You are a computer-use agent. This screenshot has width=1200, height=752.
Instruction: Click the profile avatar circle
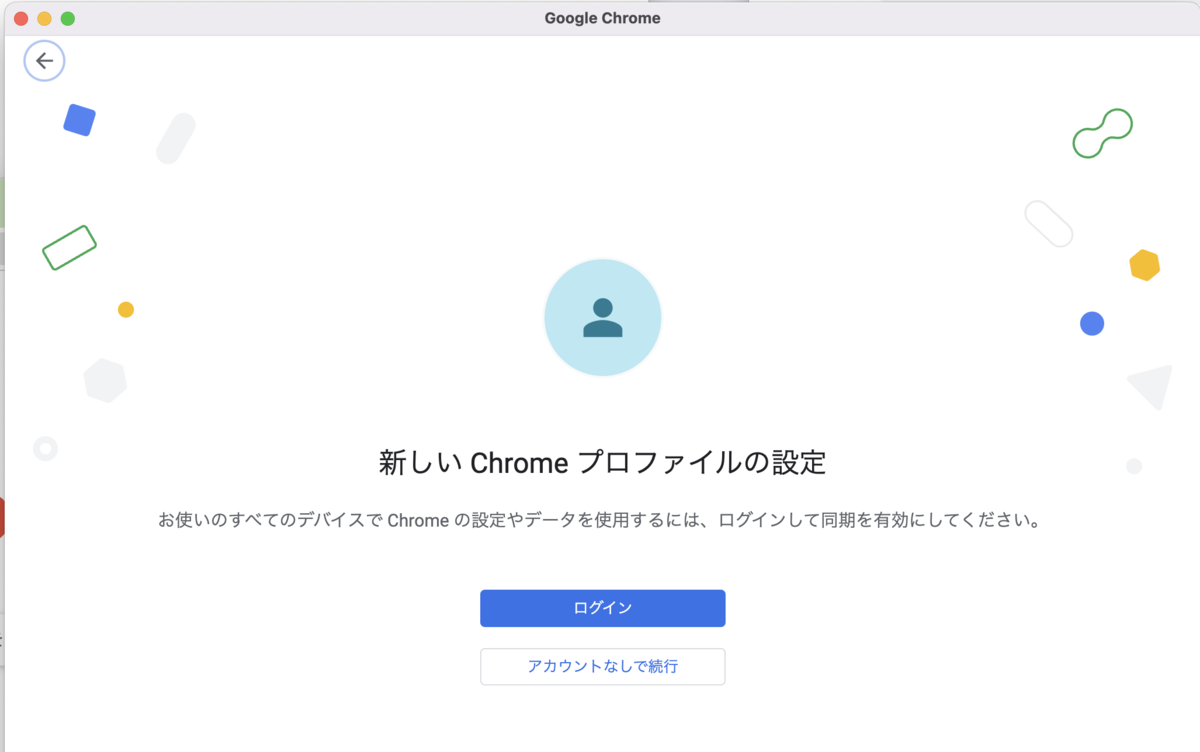click(x=603, y=318)
